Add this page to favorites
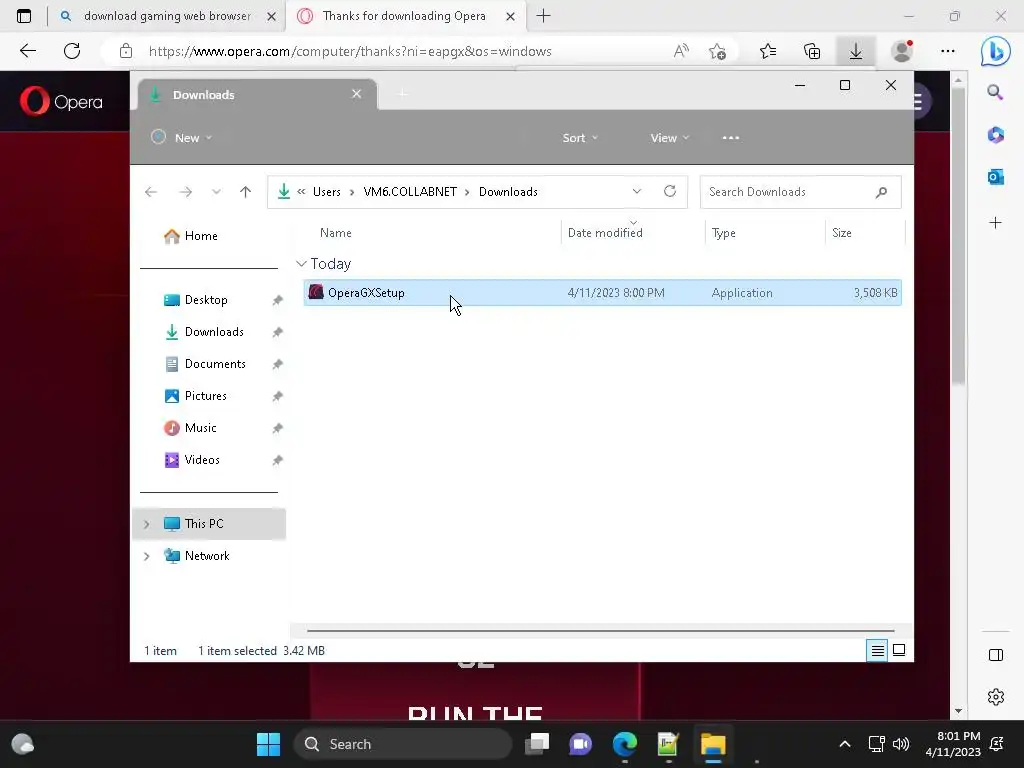The height and width of the screenshot is (768, 1024). (x=717, y=51)
